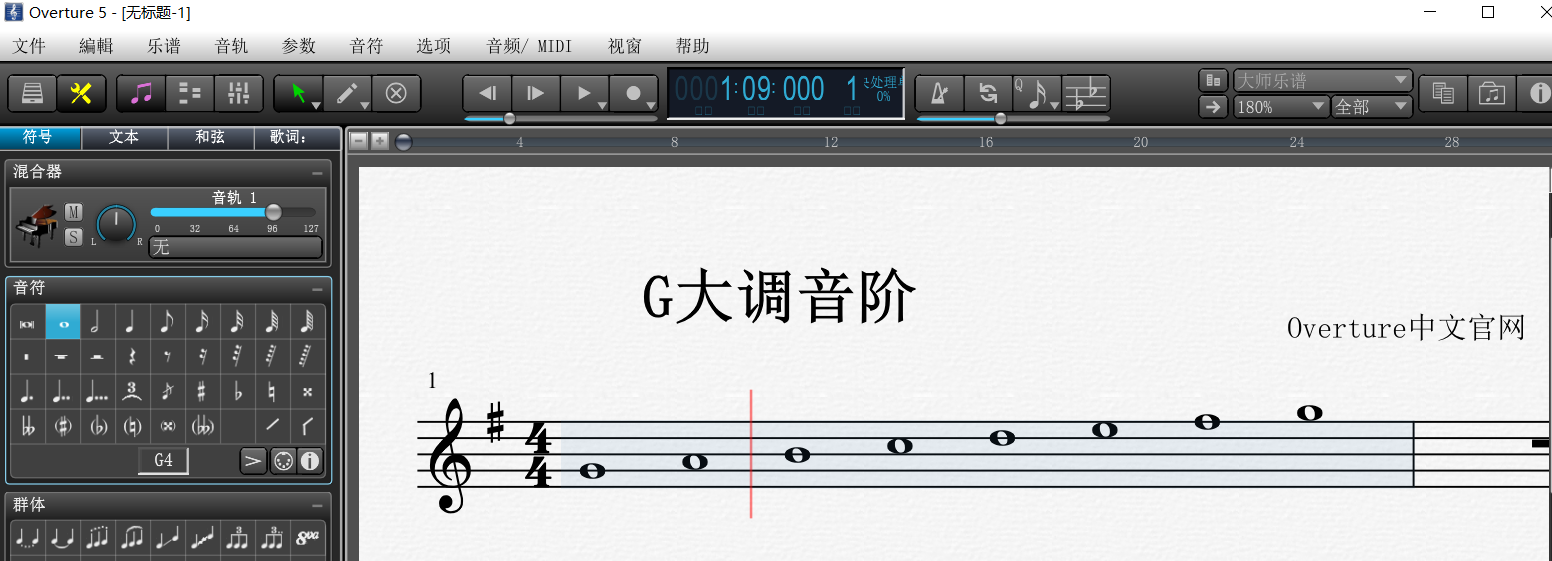Click the 音轨 1 volume slider handle
This screenshot has width=1552, height=561.
(x=273, y=212)
